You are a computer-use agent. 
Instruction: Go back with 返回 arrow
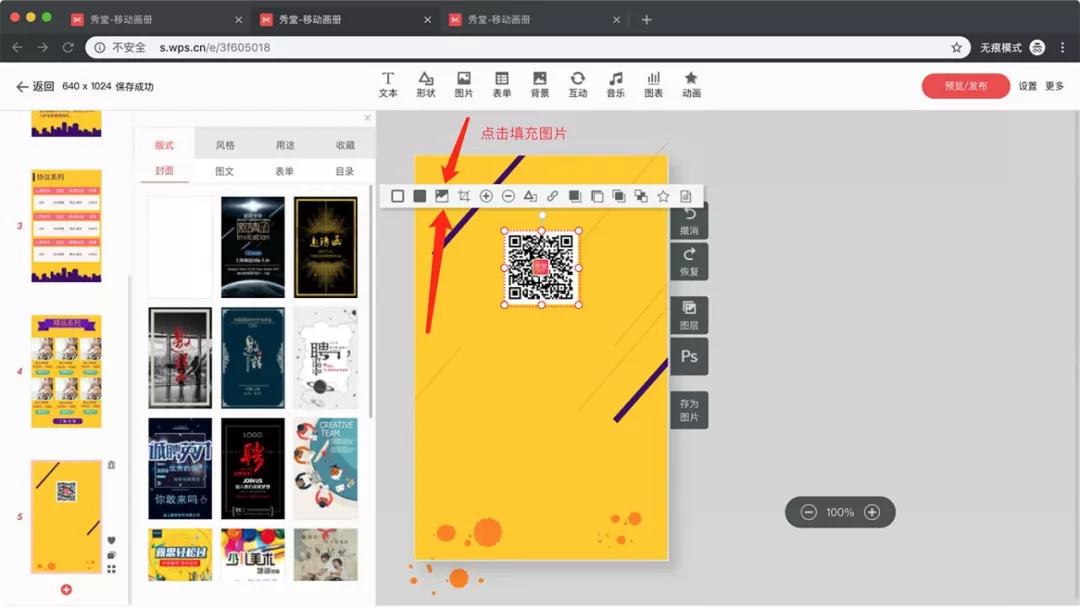tap(34, 86)
